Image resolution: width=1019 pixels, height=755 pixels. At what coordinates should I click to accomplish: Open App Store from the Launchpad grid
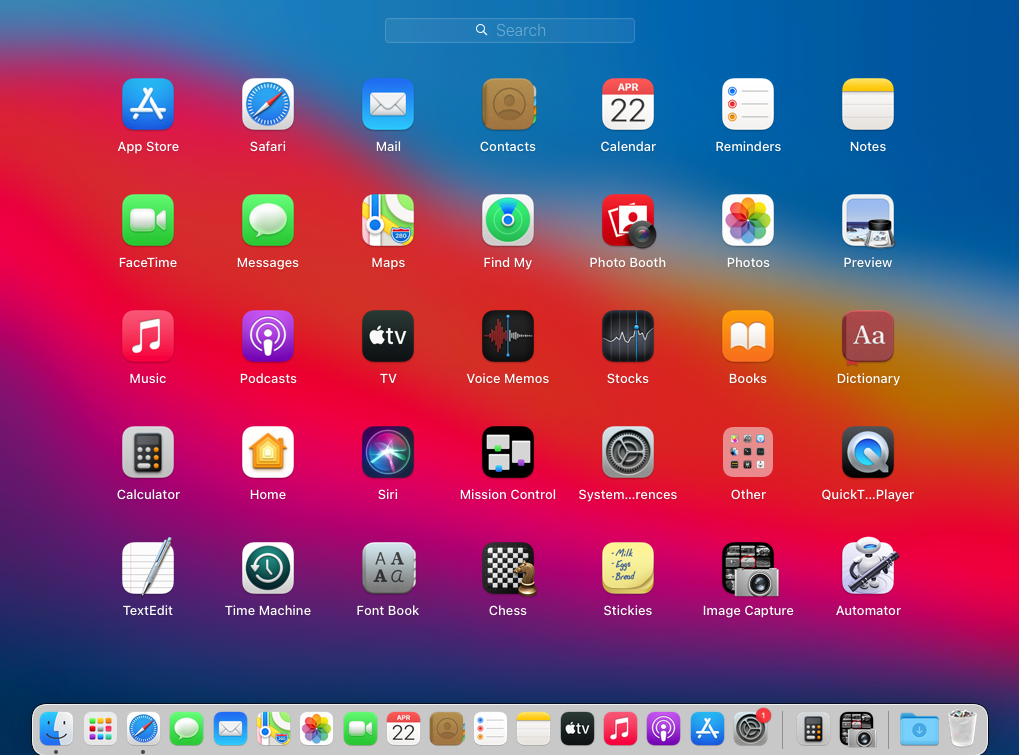click(x=148, y=105)
